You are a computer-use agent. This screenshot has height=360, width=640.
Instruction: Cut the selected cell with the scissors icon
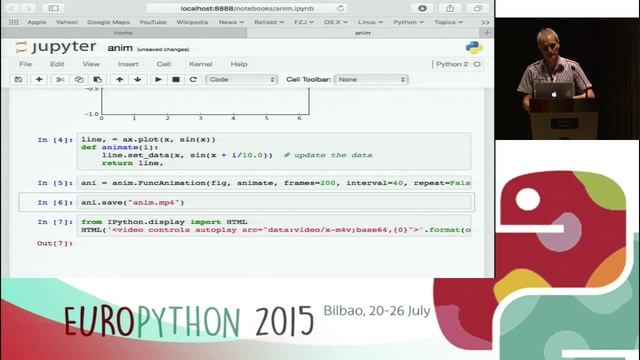tap(60, 80)
